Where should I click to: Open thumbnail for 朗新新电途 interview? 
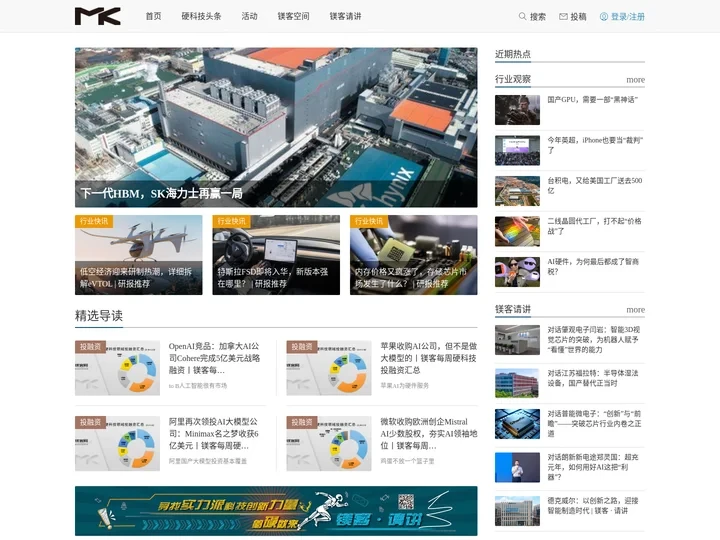[517, 467]
